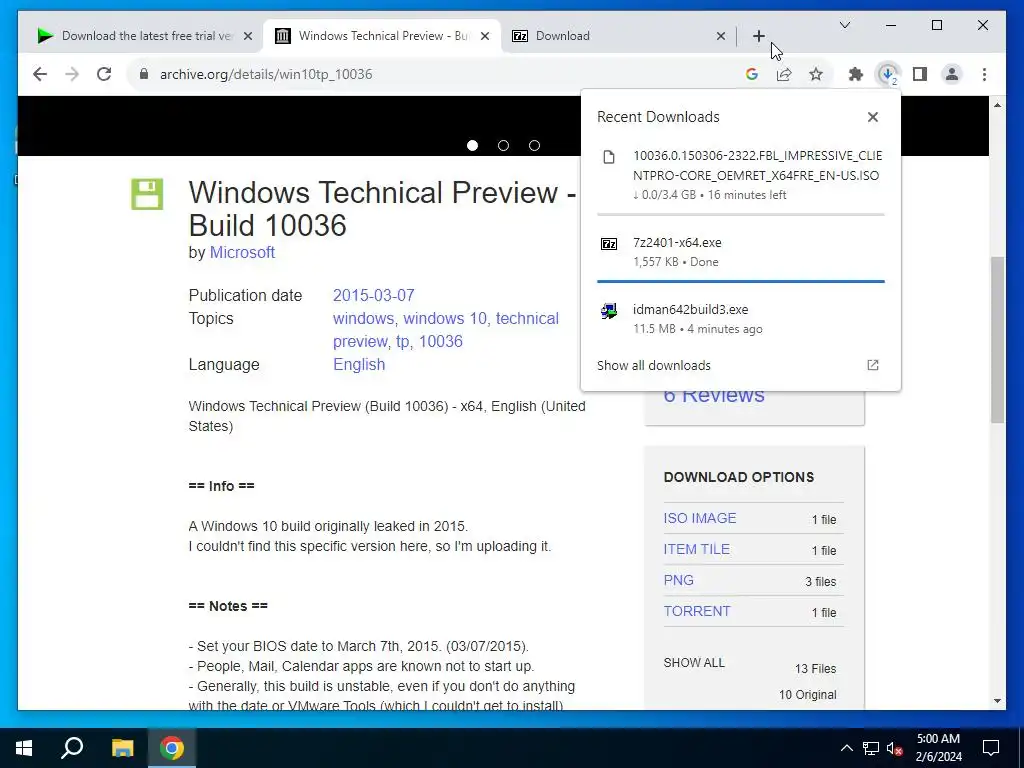This screenshot has height=768, width=1024.
Task: Close the Recent Downloads popup
Action: tap(872, 117)
